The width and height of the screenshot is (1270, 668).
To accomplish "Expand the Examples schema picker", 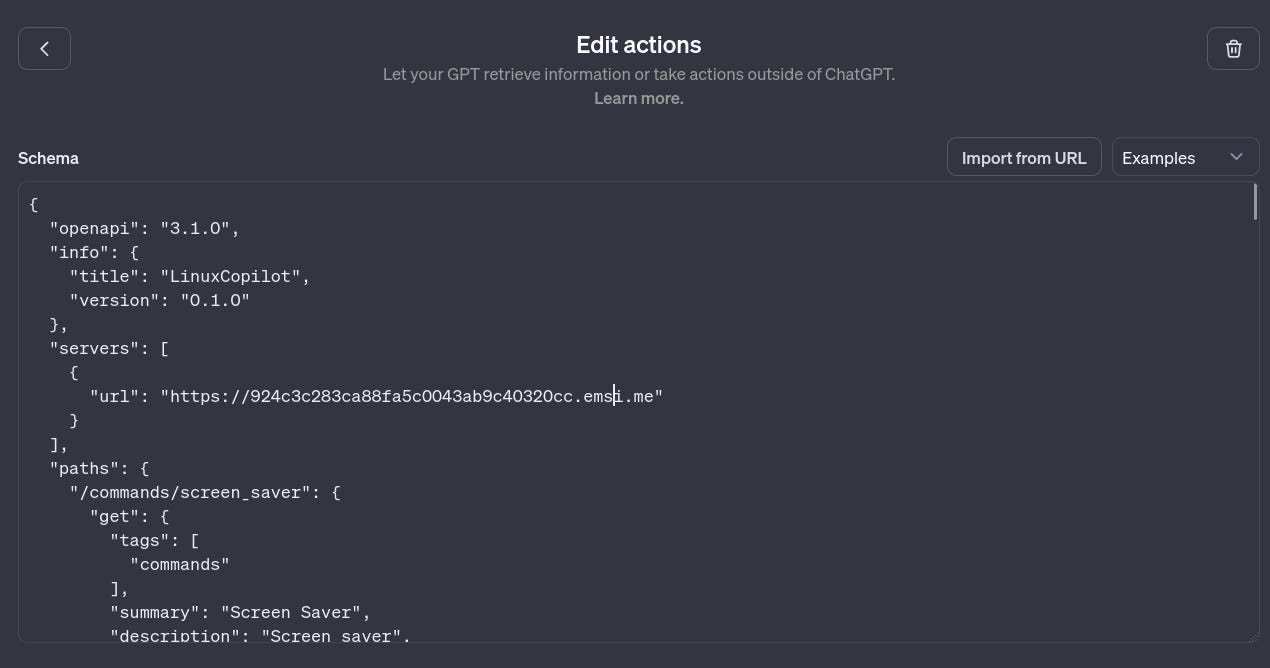I will click(1184, 157).
